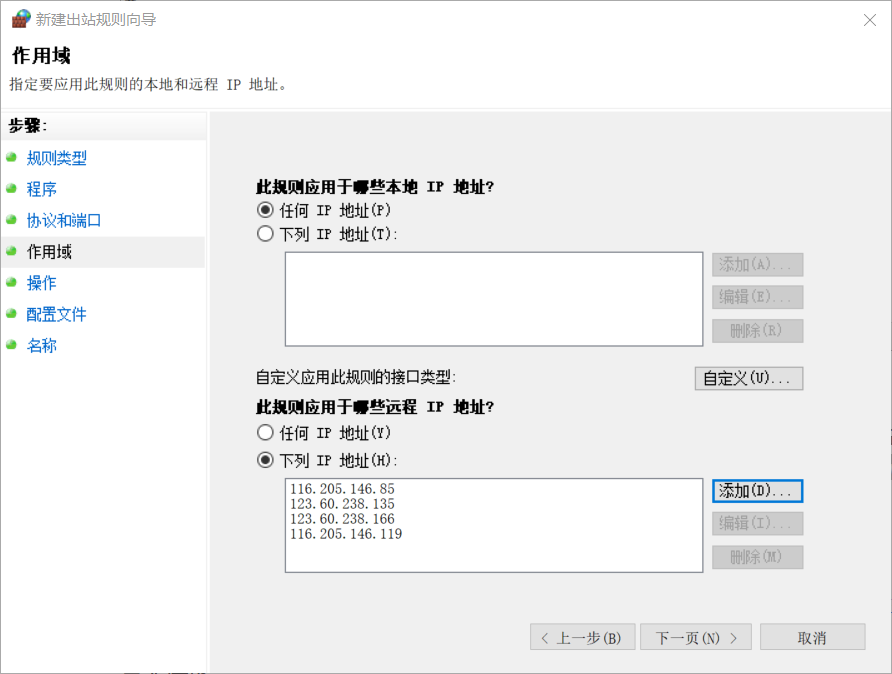Go to the 程序 step
The height and width of the screenshot is (674, 892).
coord(42,189)
